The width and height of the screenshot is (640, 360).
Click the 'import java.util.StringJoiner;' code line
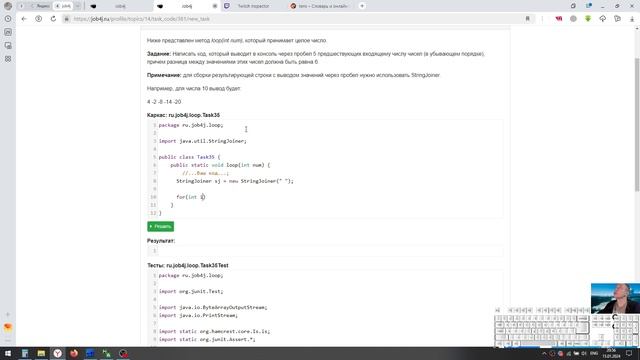click(x=202, y=141)
